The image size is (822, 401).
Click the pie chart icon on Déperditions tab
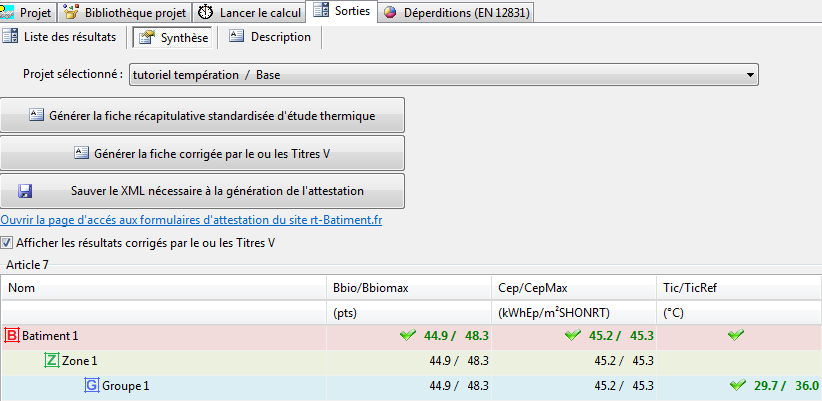tap(389, 13)
